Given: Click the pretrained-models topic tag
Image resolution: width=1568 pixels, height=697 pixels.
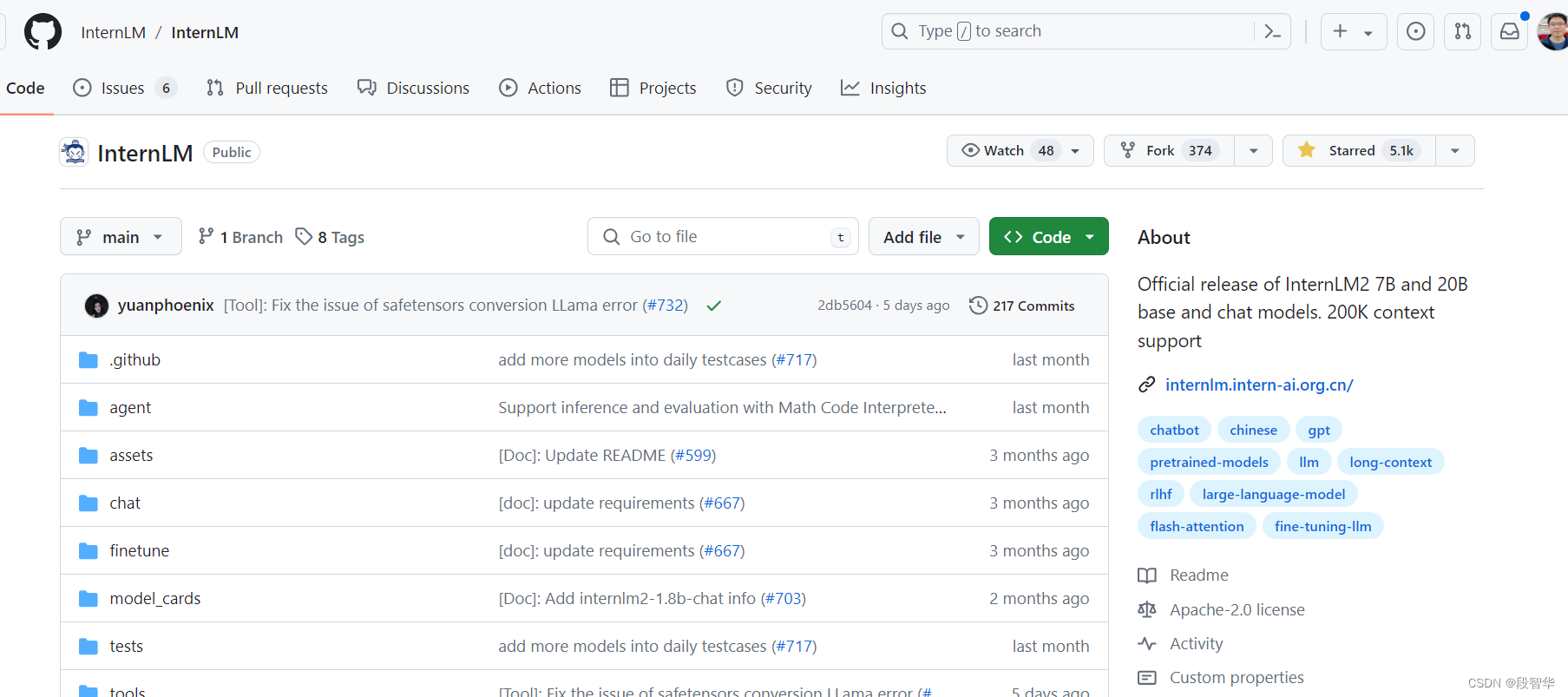Looking at the screenshot, I should [1209, 462].
